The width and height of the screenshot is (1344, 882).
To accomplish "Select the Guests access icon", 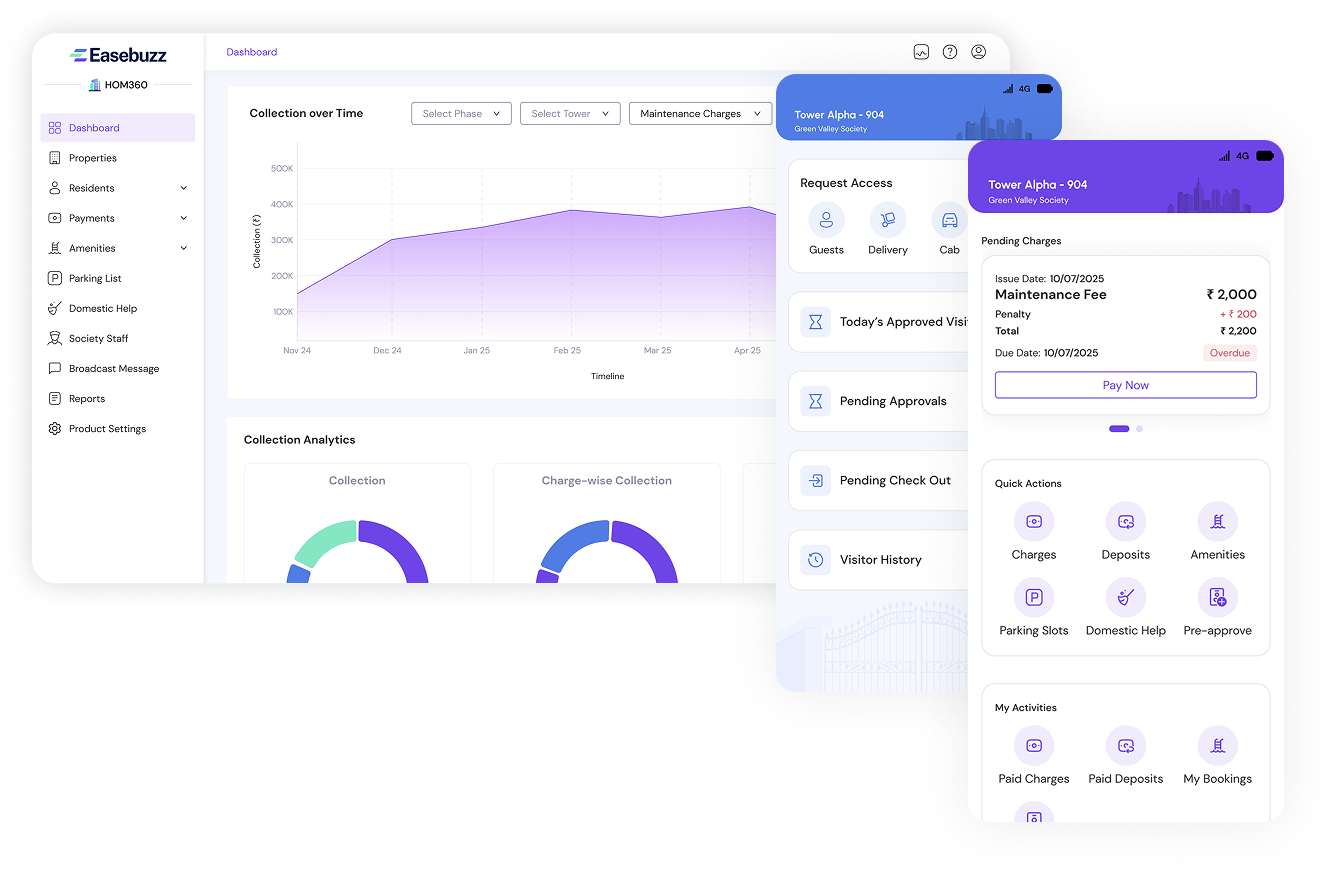I will (x=826, y=220).
